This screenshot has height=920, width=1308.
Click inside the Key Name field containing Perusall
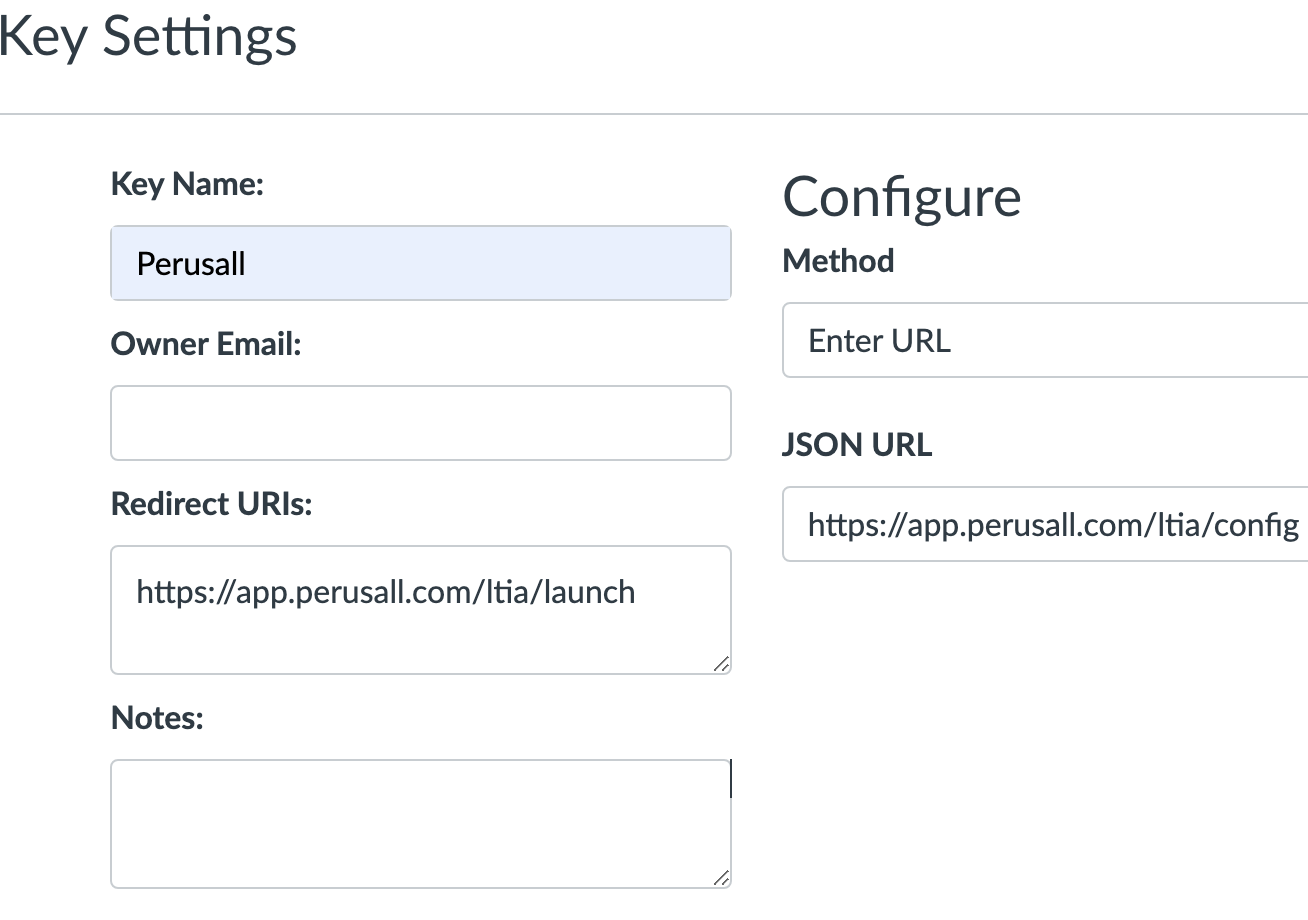(420, 262)
